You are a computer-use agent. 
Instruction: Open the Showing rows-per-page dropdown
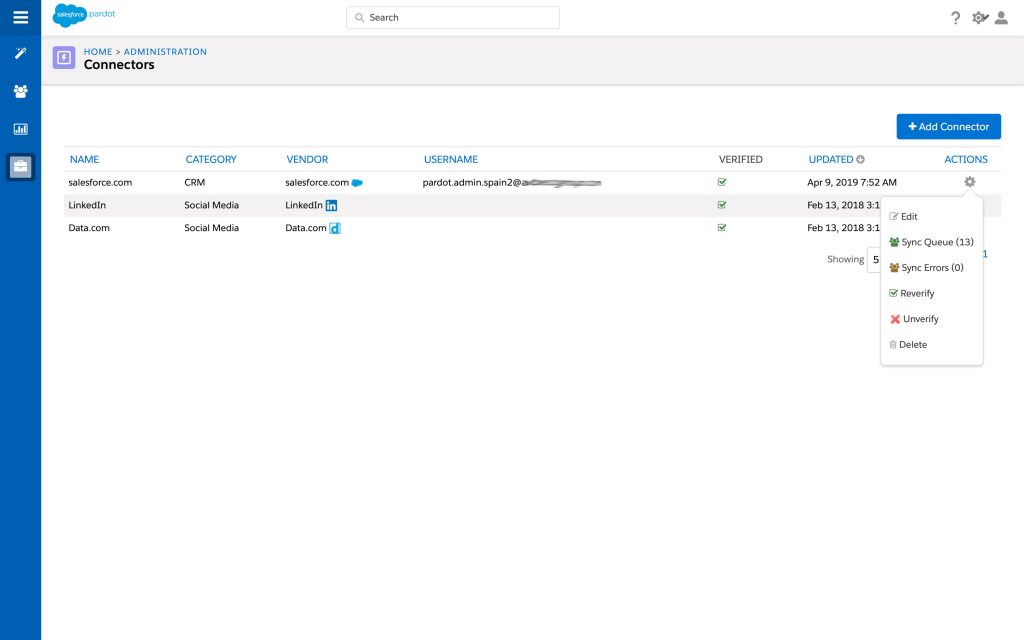(x=874, y=259)
